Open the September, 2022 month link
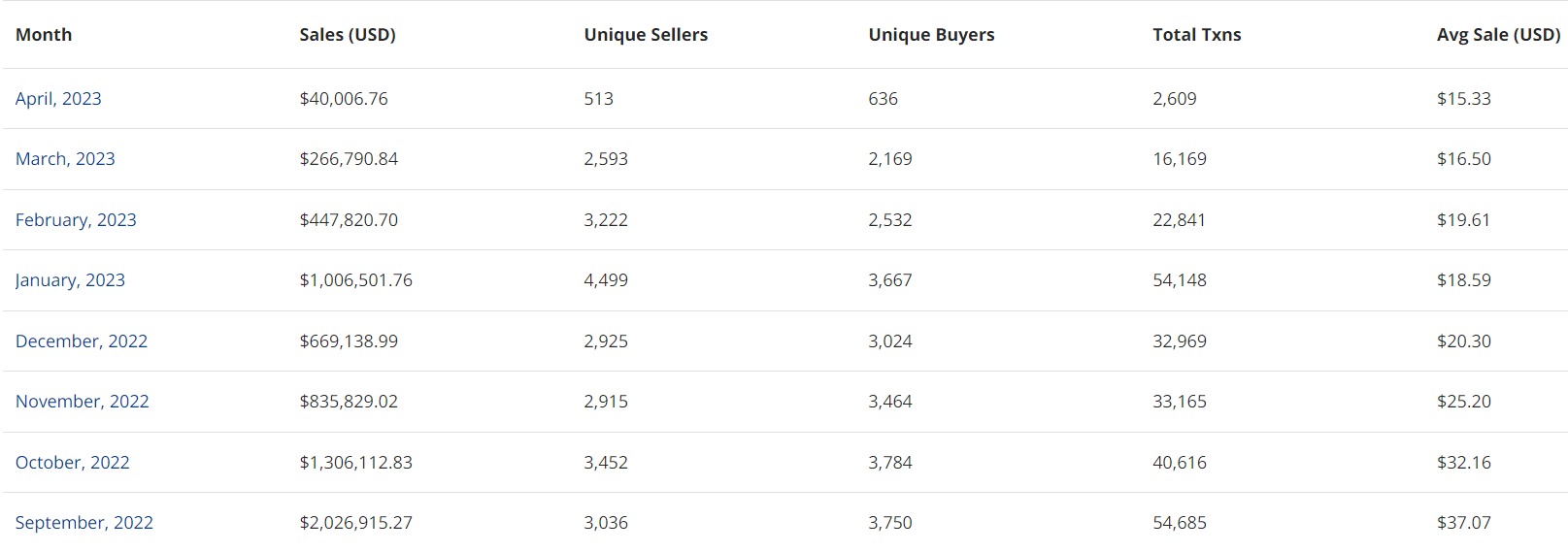The image size is (1568, 552). pyautogui.click(x=84, y=523)
